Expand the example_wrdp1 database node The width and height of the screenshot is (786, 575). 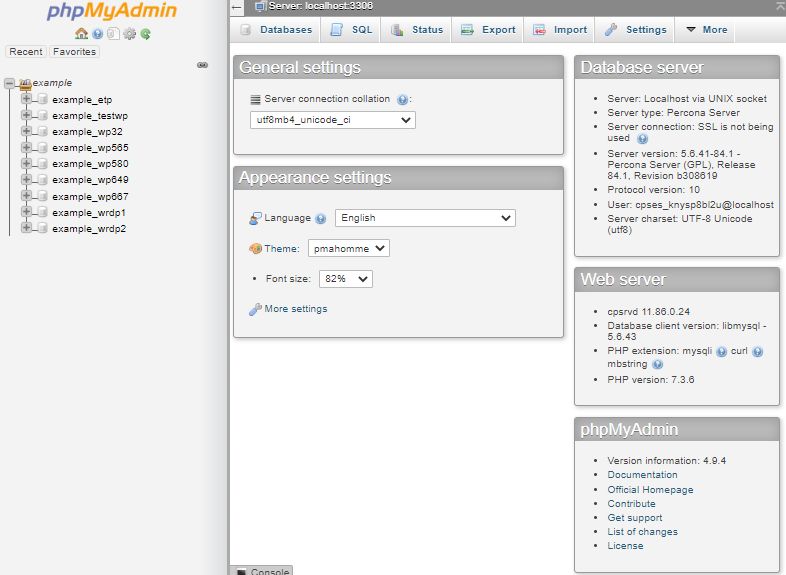27,212
